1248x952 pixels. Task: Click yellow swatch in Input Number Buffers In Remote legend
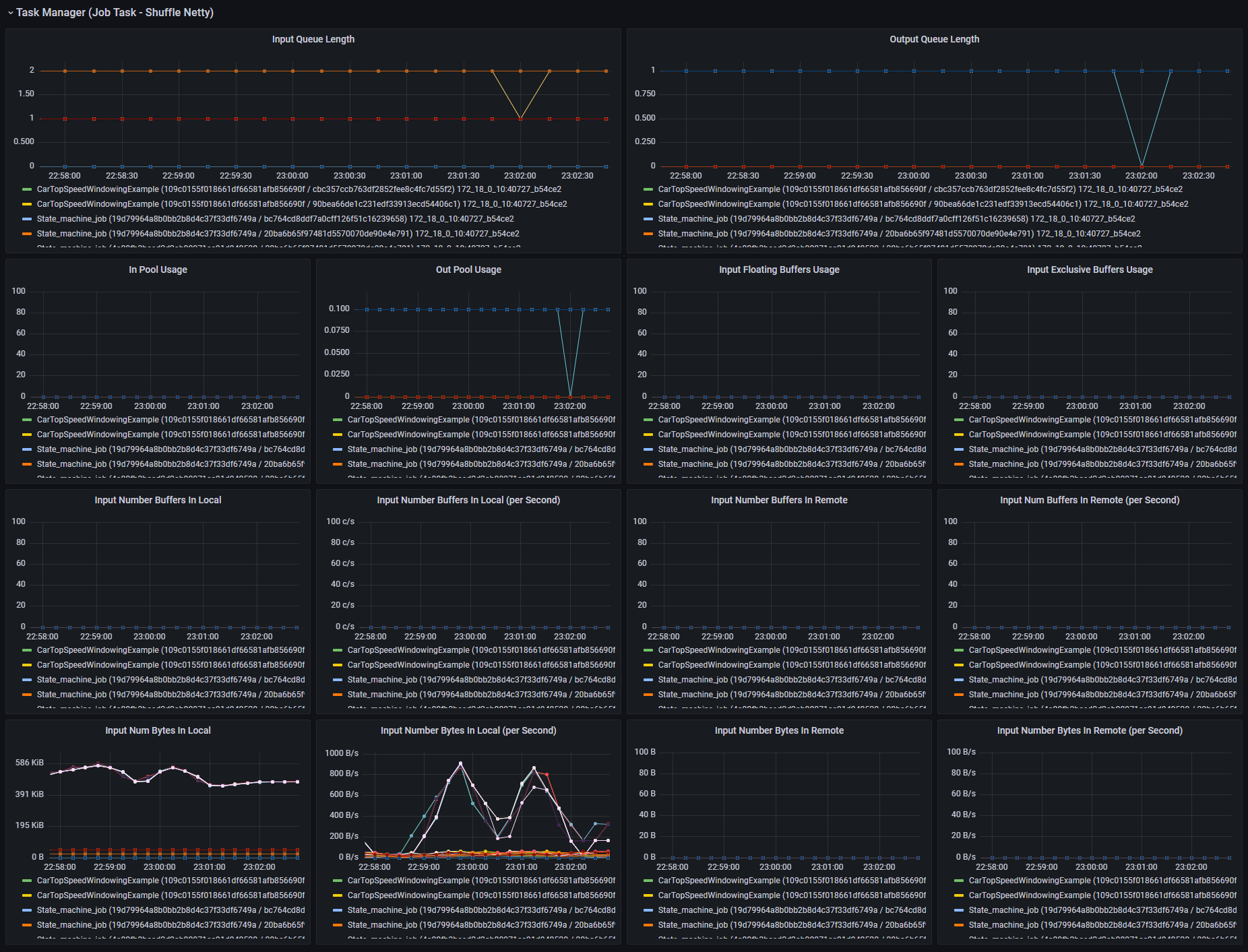tap(648, 665)
